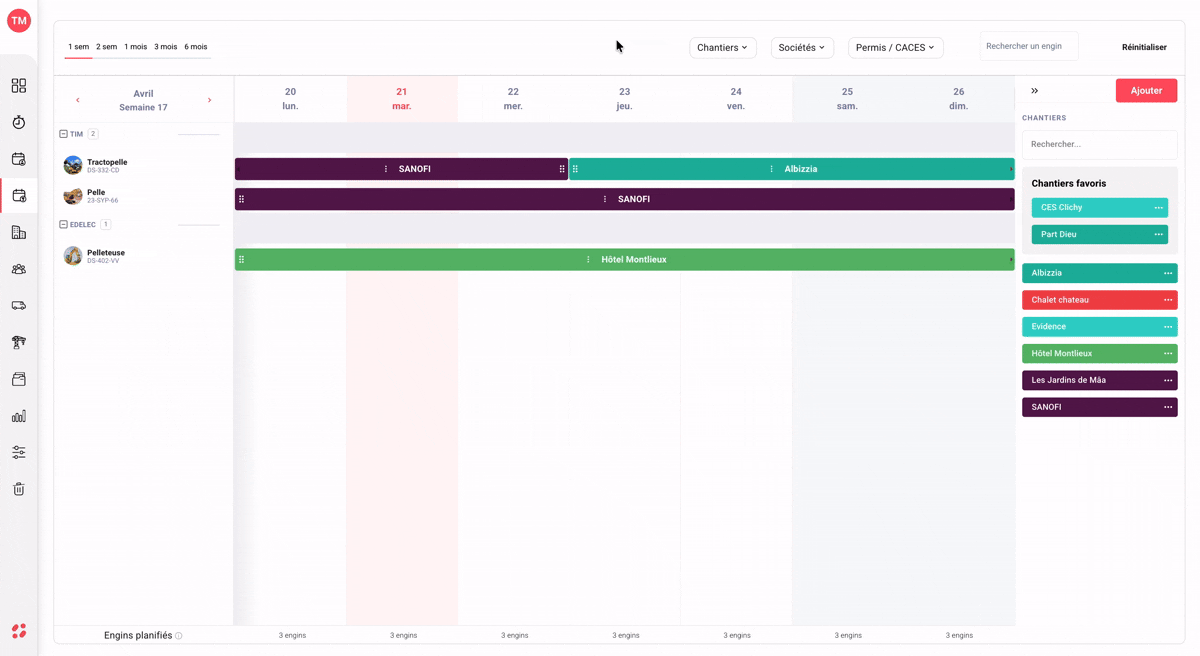Open the first calendar icon in sidebar
Viewport: 1200px width, 656px height.
pos(19,159)
